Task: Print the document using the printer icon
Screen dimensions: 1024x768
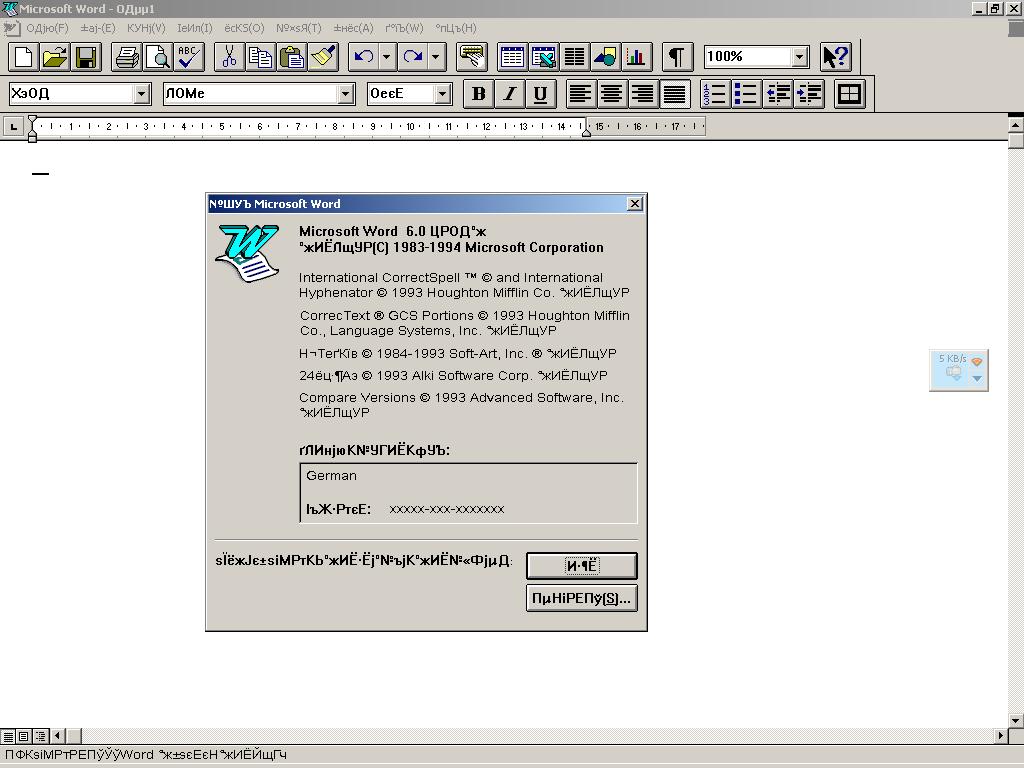Action: tap(127, 57)
